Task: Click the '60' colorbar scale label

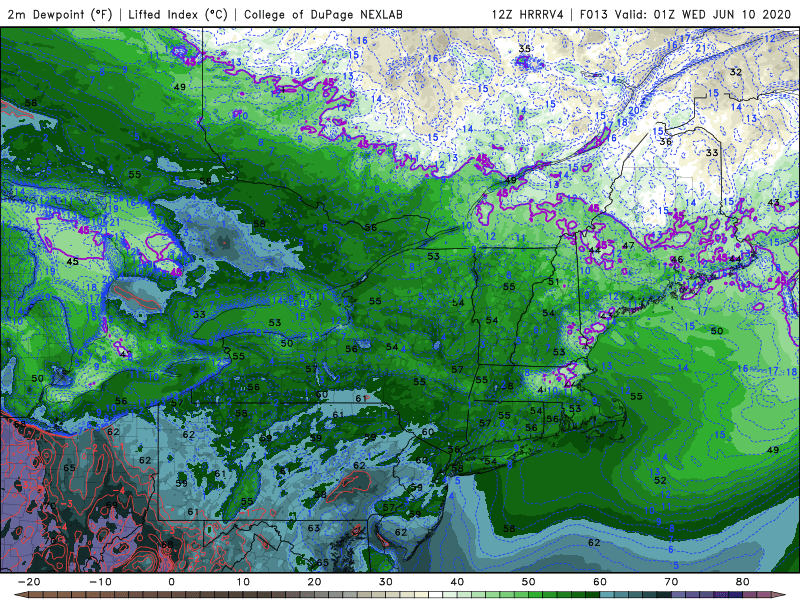Action: pos(600,582)
